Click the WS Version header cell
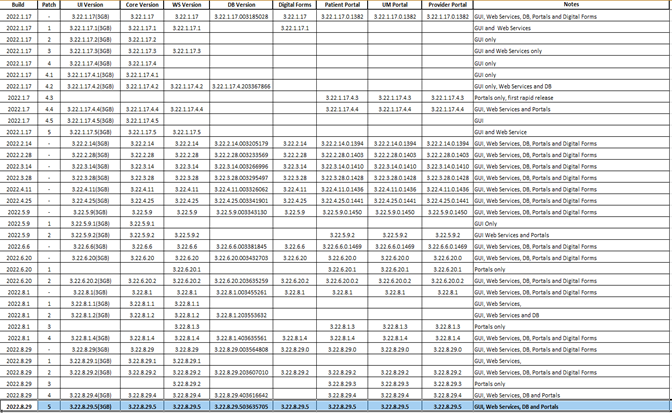Screen dimensions: 672x413 point(187,5)
